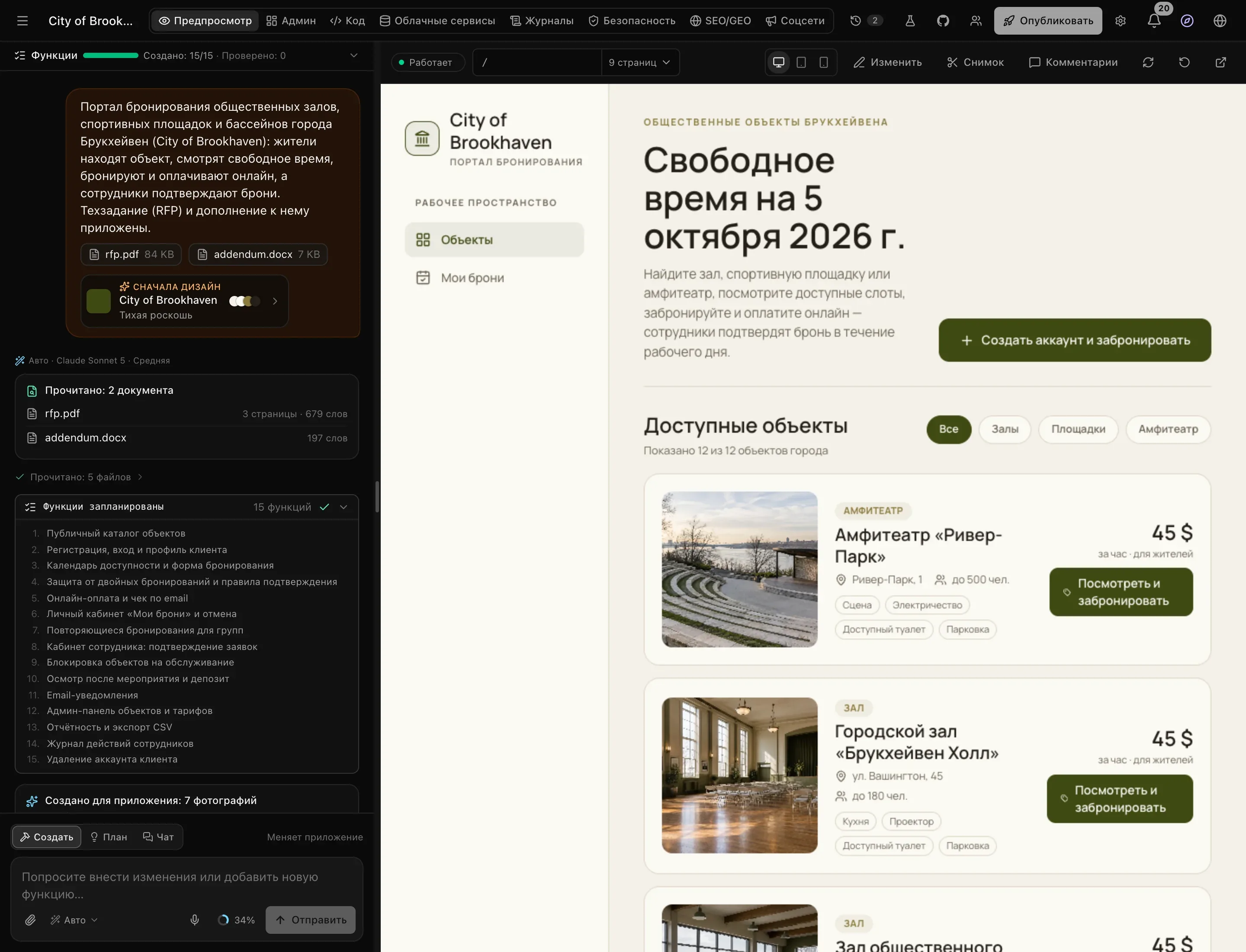The image size is (1246, 952).
Task: Click the attach file paperclip icon
Action: point(31,920)
